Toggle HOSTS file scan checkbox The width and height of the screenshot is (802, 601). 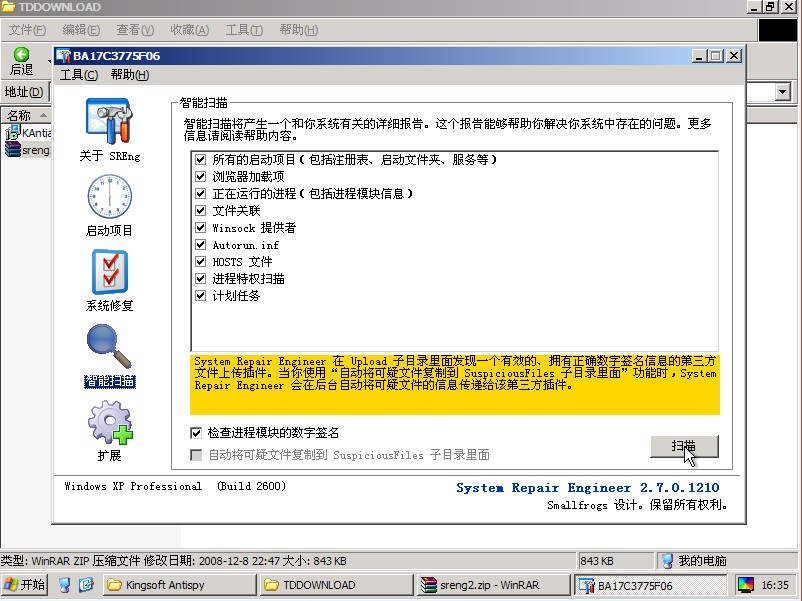[200, 261]
